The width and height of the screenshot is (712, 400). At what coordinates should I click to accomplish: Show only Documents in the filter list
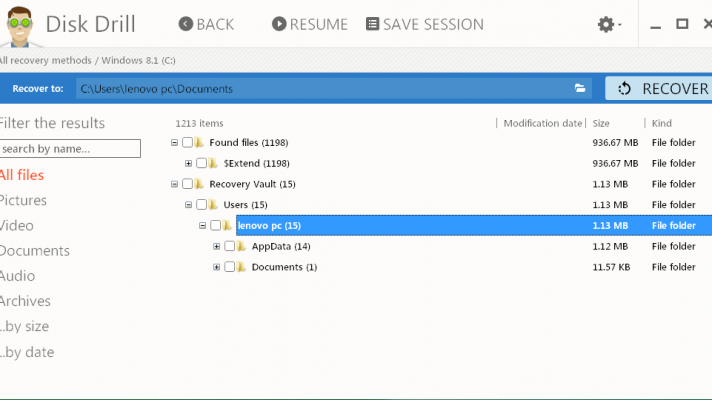point(35,251)
